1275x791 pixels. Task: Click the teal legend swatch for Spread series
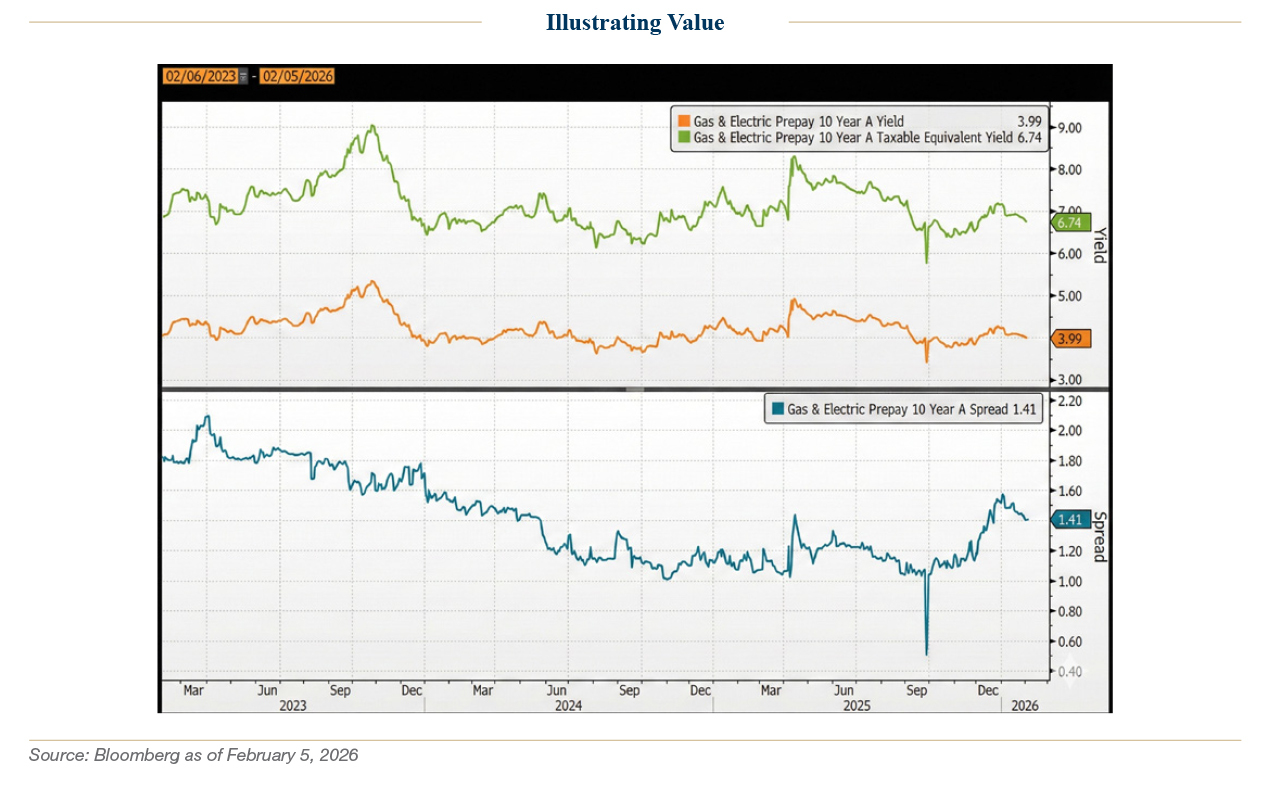pos(780,408)
